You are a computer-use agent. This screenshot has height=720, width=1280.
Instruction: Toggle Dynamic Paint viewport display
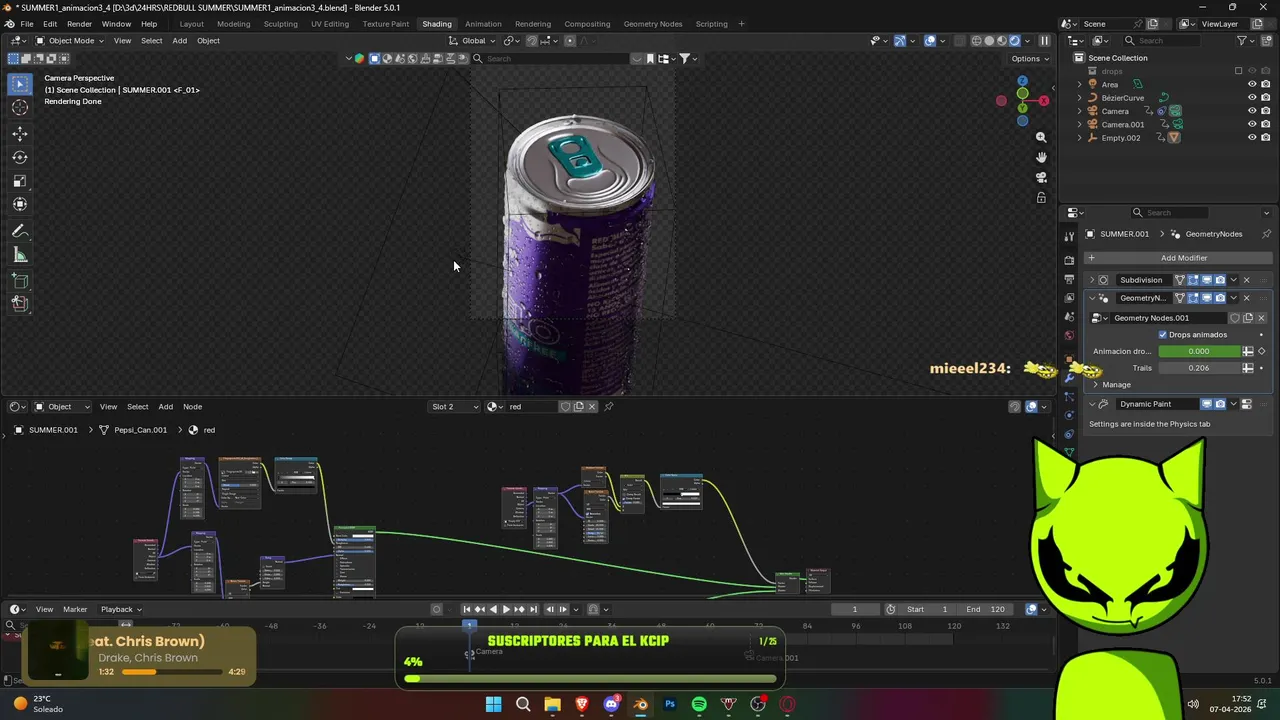1207,404
